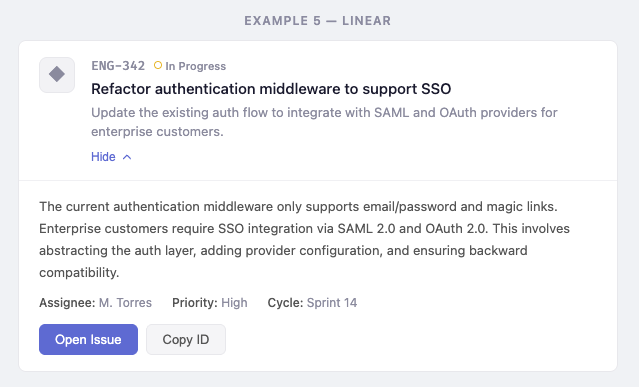
Task: Click assignee name M. Torres
Action: pos(126,303)
